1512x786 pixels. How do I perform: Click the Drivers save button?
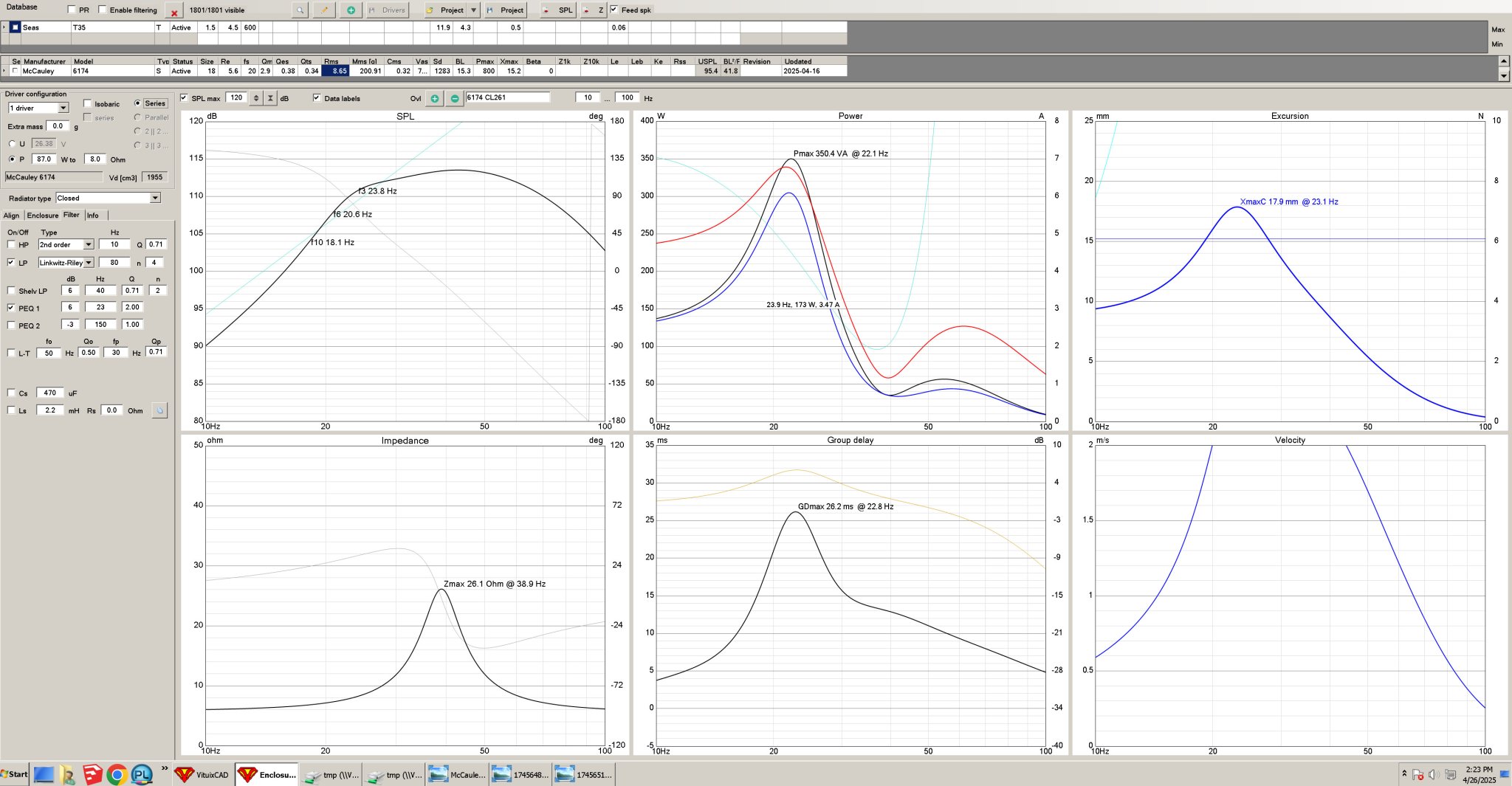(388, 10)
